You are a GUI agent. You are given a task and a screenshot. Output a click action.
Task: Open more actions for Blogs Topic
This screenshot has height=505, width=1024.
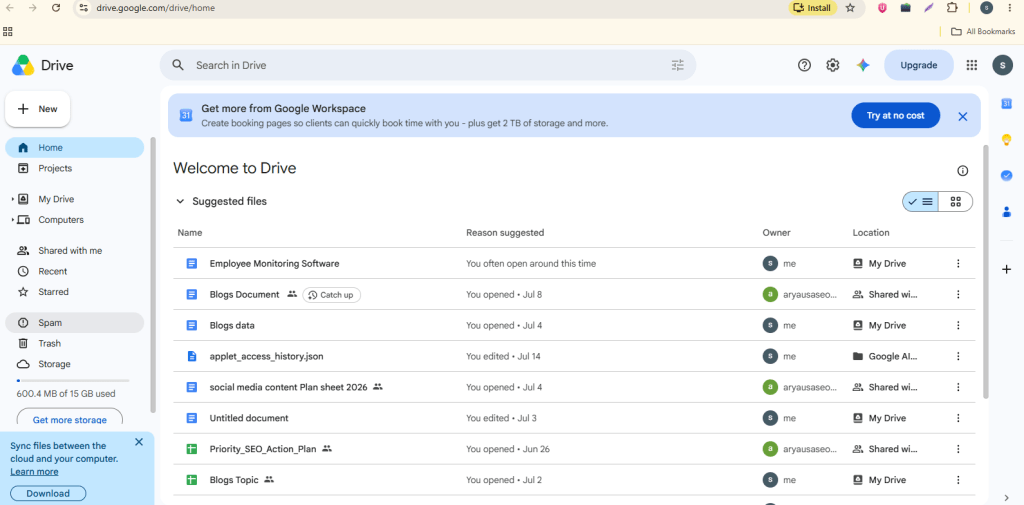(x=957, y=480)
